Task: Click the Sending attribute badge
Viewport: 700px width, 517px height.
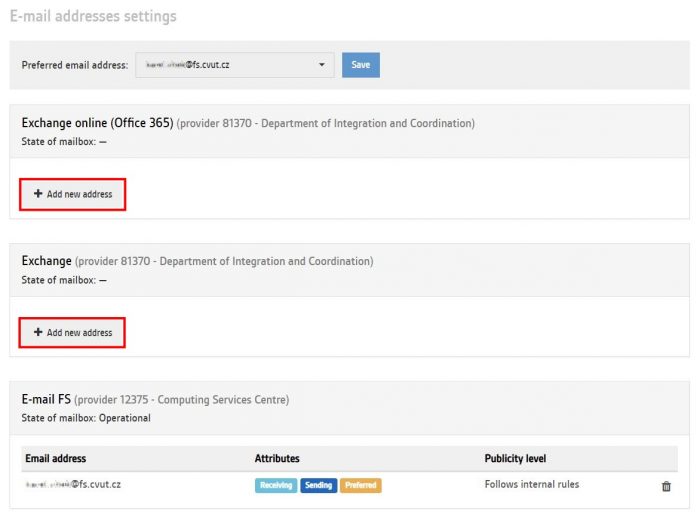Action: (319, 485)
